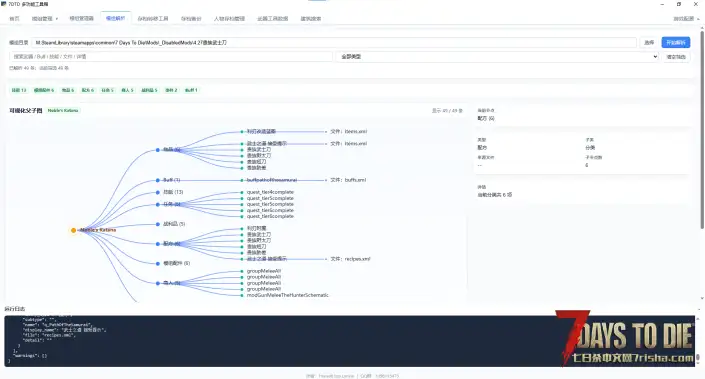Minimize the 7DTD tool window
The image size is (705, 379).
tap(662, 4)
